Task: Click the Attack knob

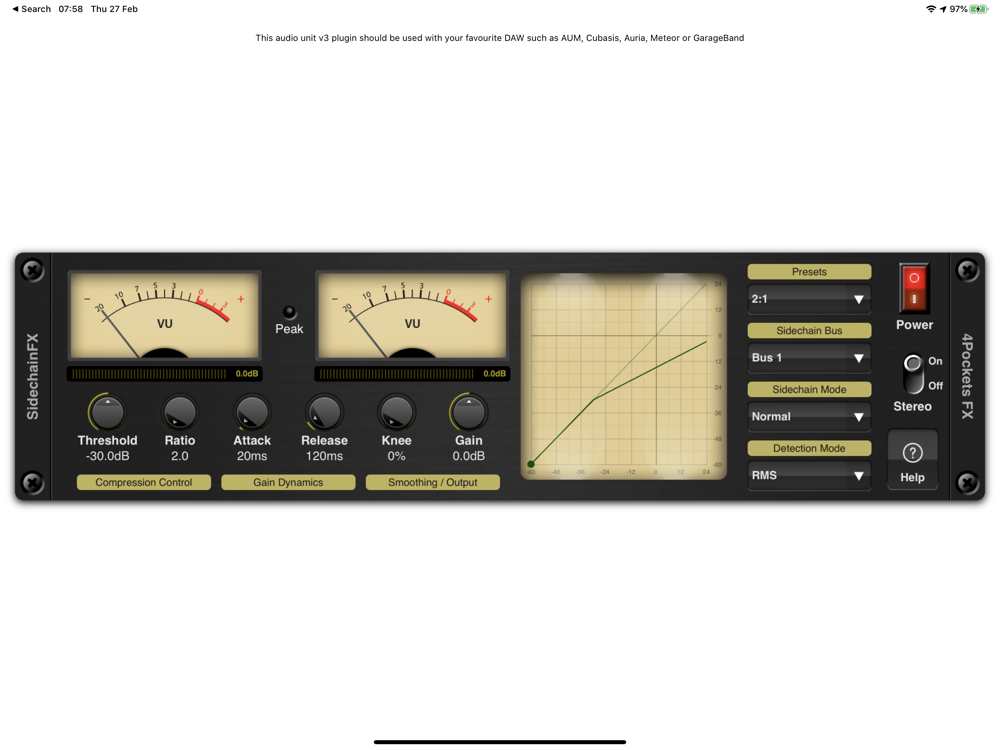Action: (x=252, y=413)
